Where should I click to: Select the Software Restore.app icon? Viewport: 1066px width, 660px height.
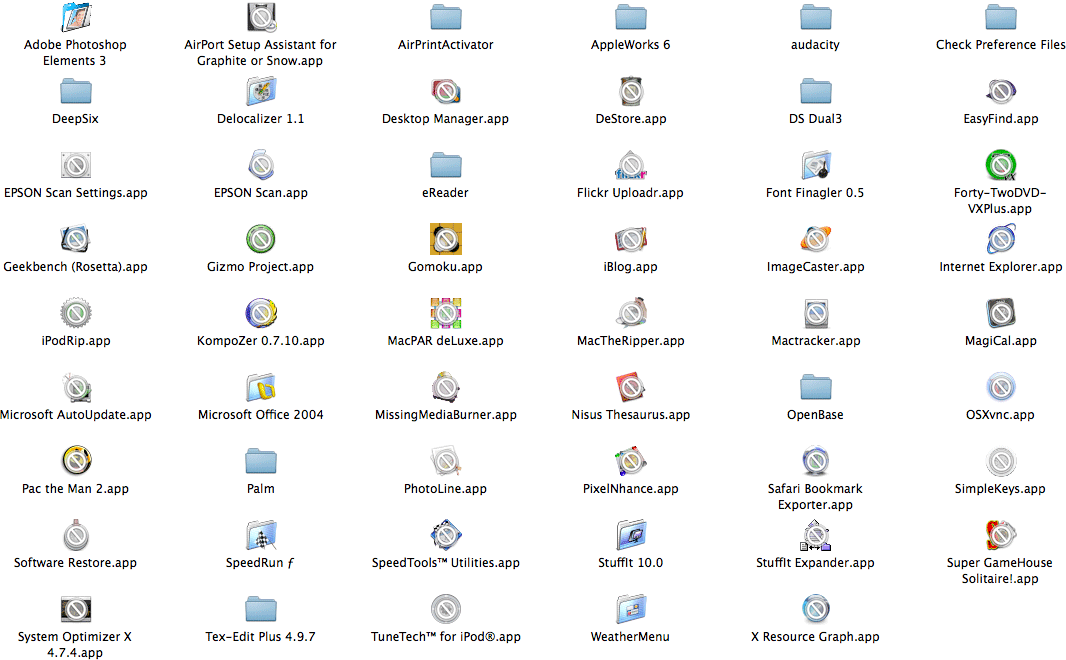click(76, 536)
